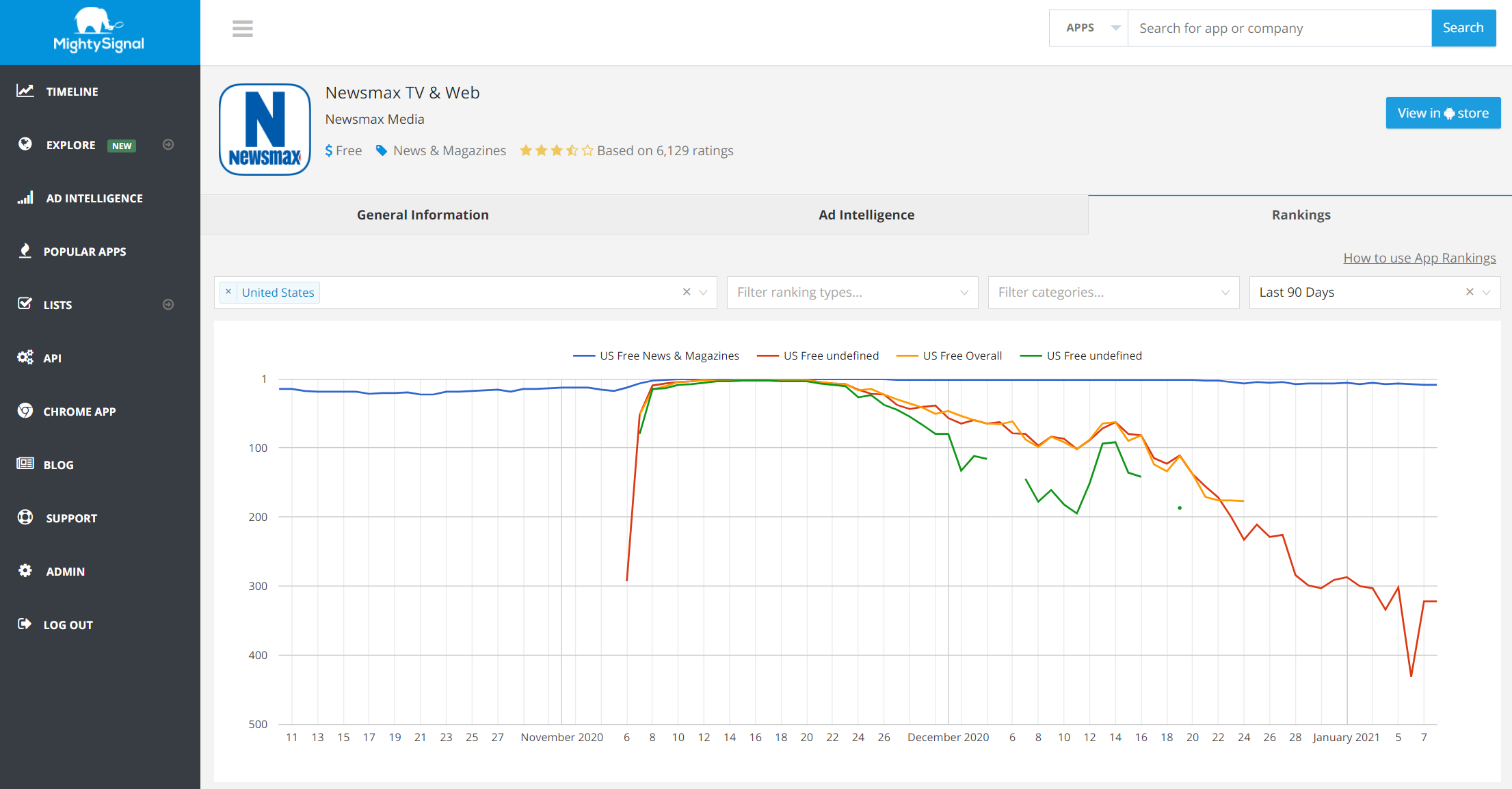Image resolution: width=1512 pixels, height=789 pixels.
Task: Clear the Last 90 Days selection
Action: coord(1470,292)
